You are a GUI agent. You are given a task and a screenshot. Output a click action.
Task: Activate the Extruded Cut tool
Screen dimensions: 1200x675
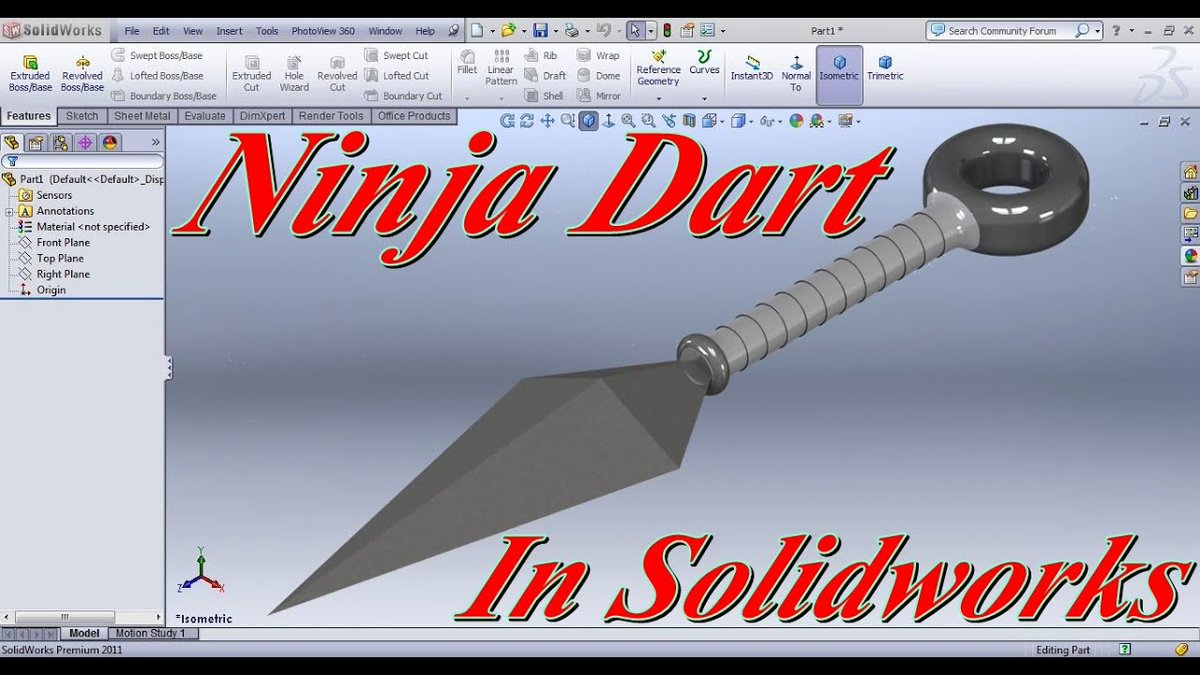click(251, 74)
